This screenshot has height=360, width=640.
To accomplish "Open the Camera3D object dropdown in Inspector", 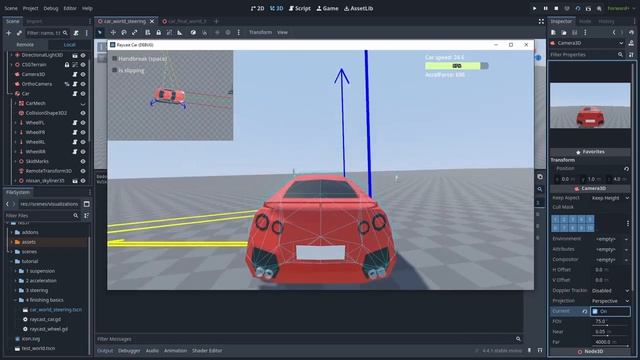I will 587,43.
